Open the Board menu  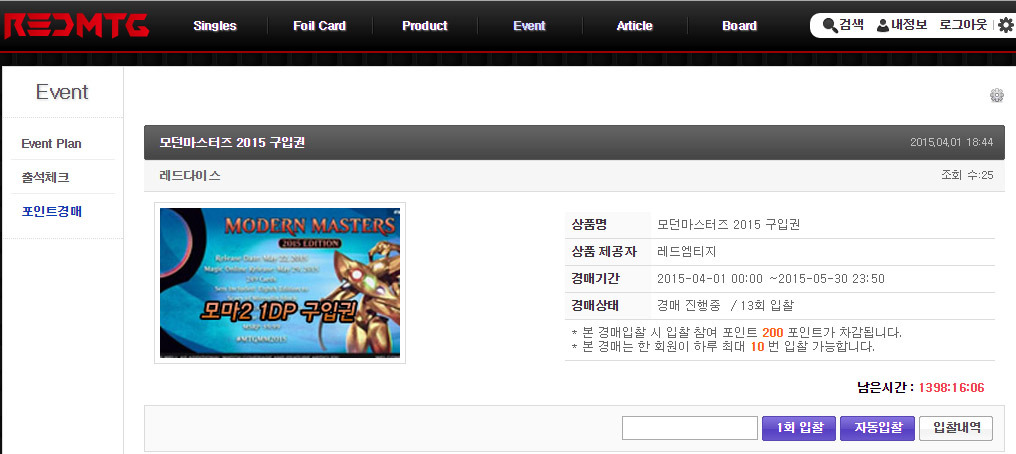coord(739,26)
